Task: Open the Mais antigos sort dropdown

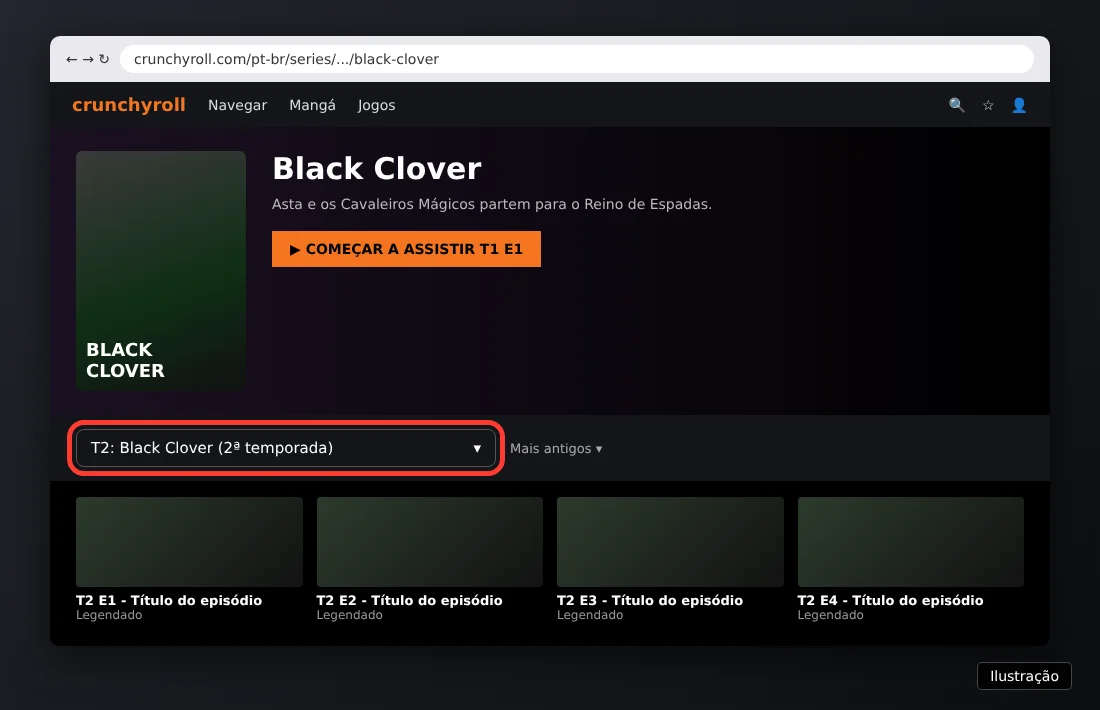Action: [x=556, y=448]
